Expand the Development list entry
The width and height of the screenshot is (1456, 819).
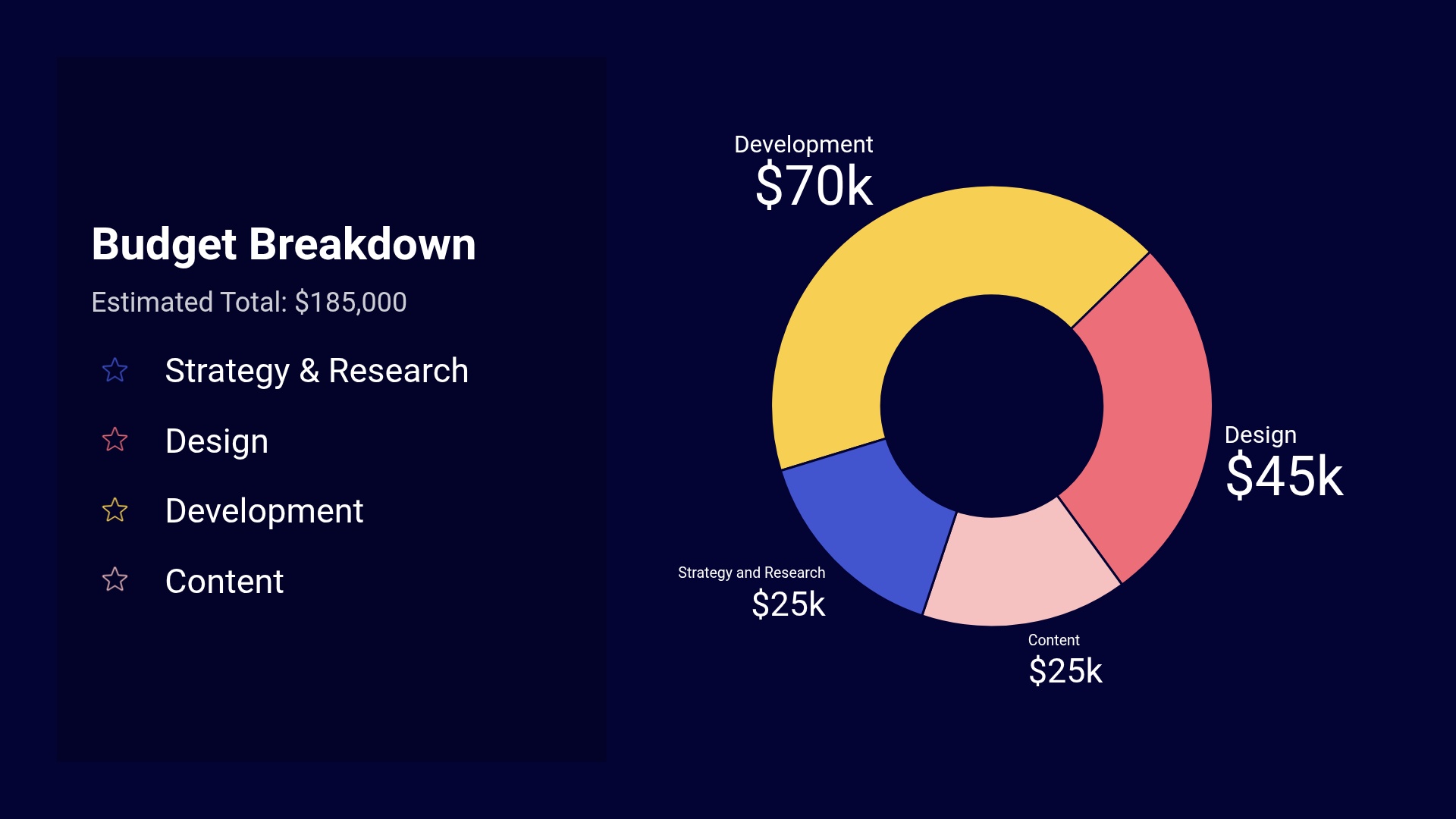coord(264,511)
